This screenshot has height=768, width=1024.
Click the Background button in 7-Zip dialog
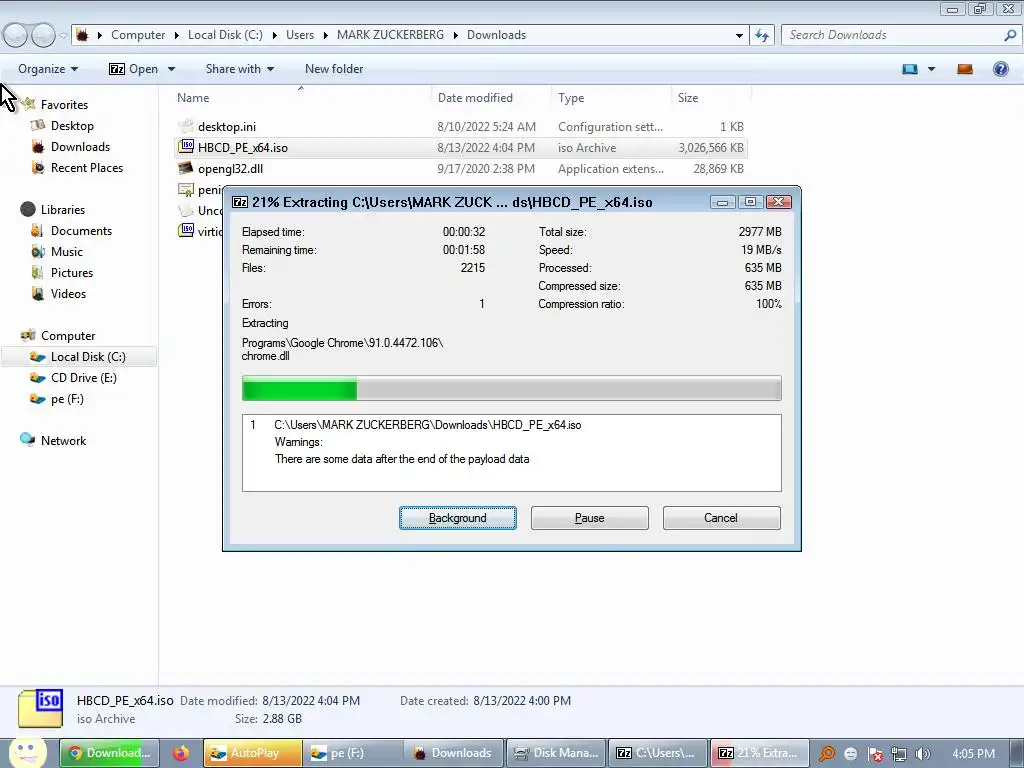click(458, 518)
